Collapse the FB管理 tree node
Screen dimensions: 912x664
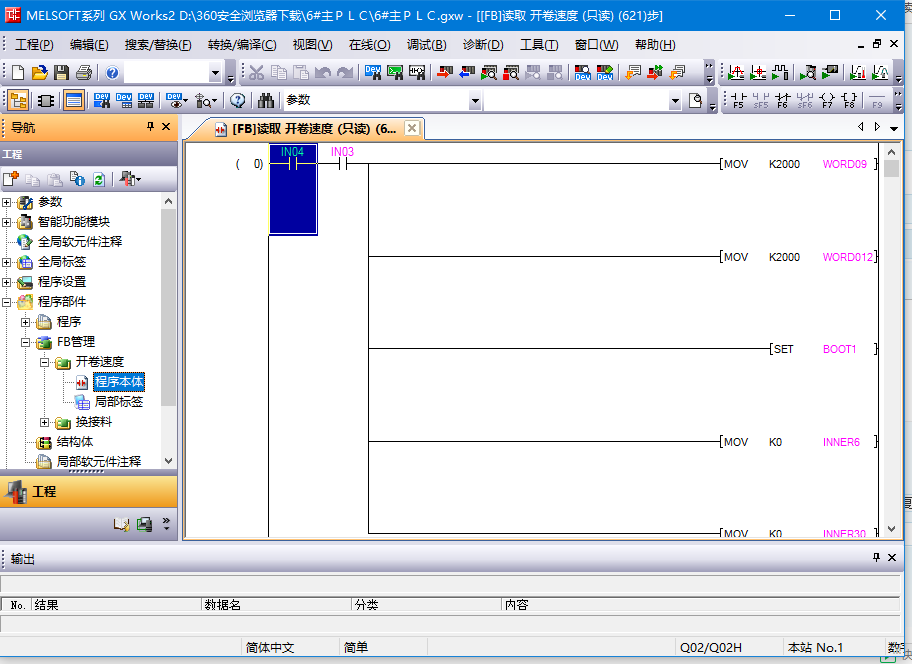click(x=27, y=342)
